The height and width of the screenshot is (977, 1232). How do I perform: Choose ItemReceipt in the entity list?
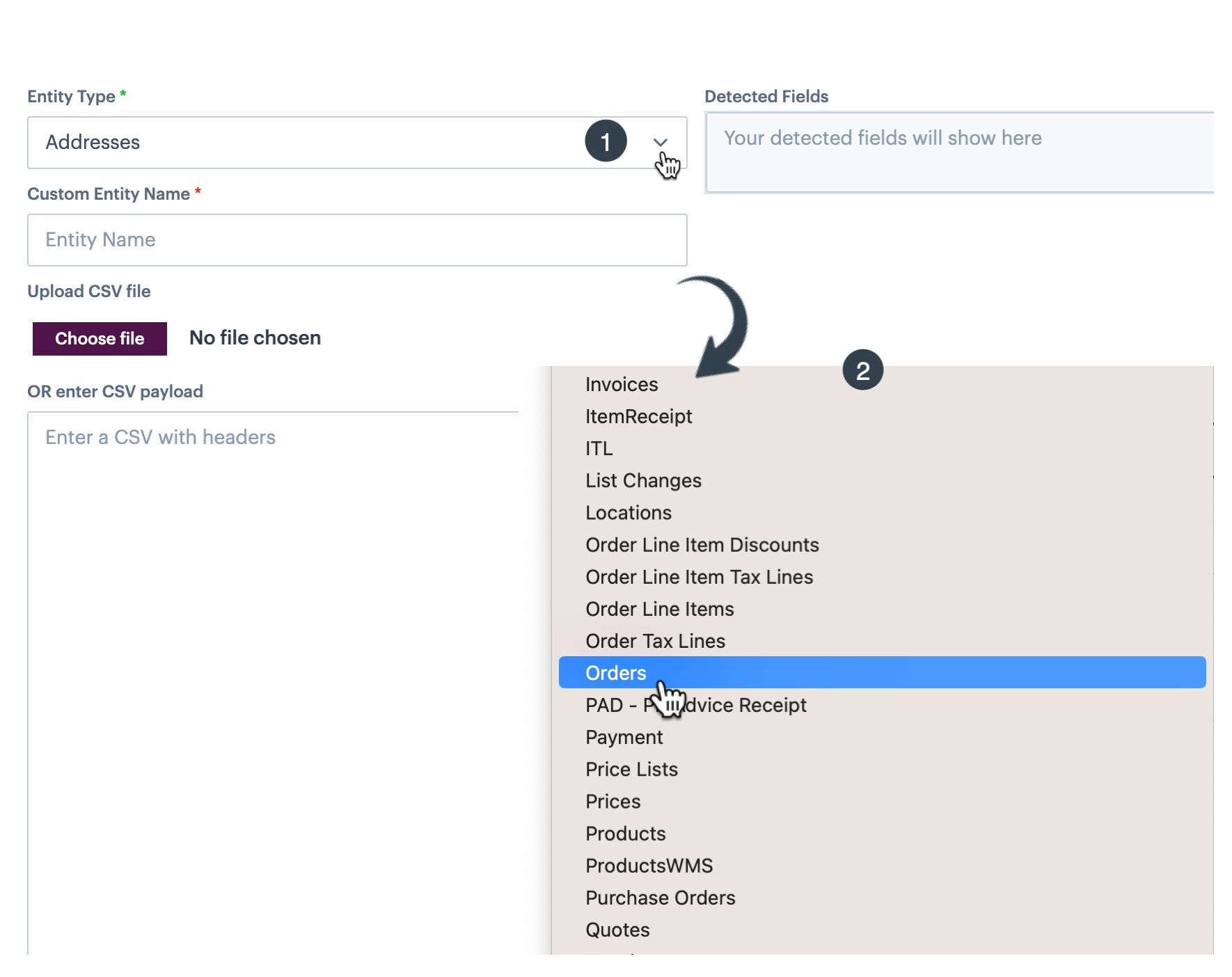[x=638, y=416]
